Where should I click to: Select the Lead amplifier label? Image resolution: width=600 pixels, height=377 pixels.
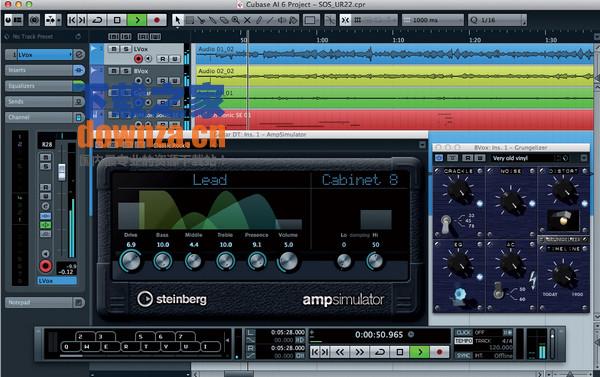click(210, 180)
